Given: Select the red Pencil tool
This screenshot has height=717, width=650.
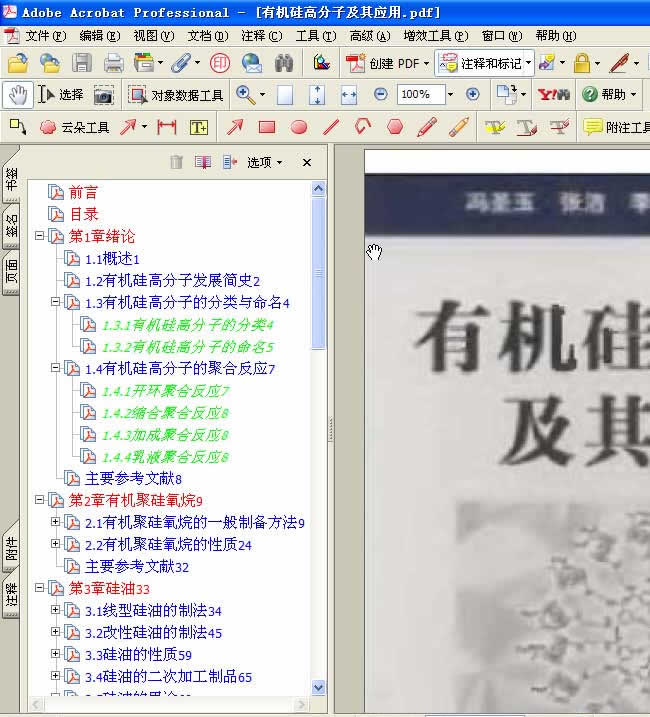Looking at the screenshot, I should pos(427,127).
